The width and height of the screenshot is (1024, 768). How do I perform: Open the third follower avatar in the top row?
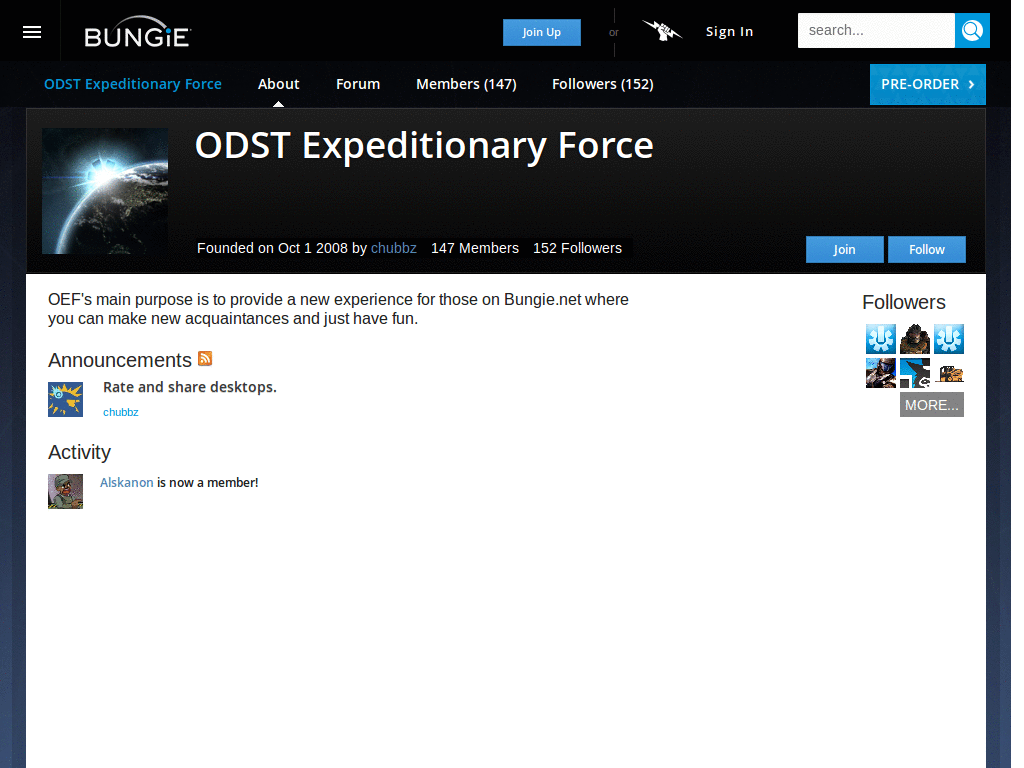(949, 339)
